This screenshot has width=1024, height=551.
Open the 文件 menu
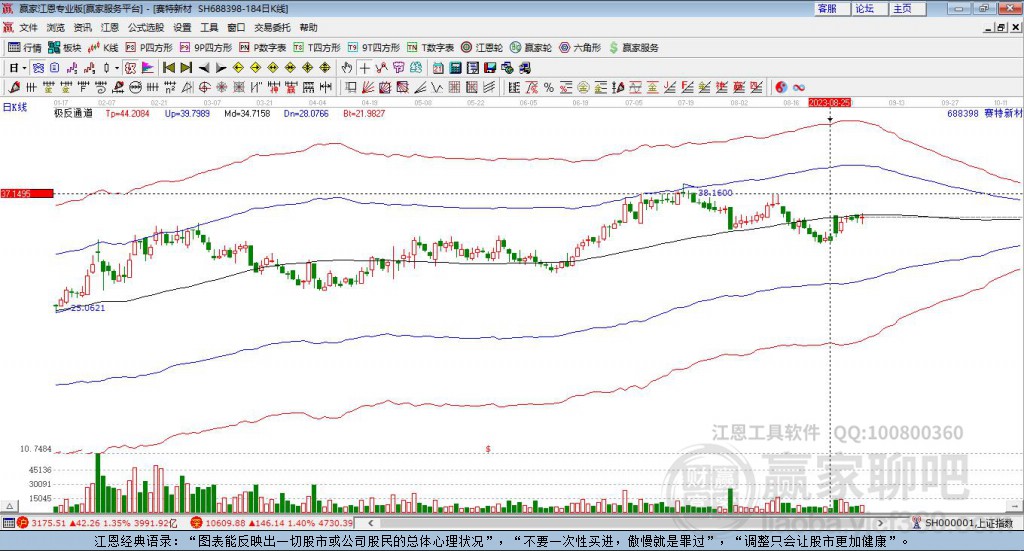point(29,27)
